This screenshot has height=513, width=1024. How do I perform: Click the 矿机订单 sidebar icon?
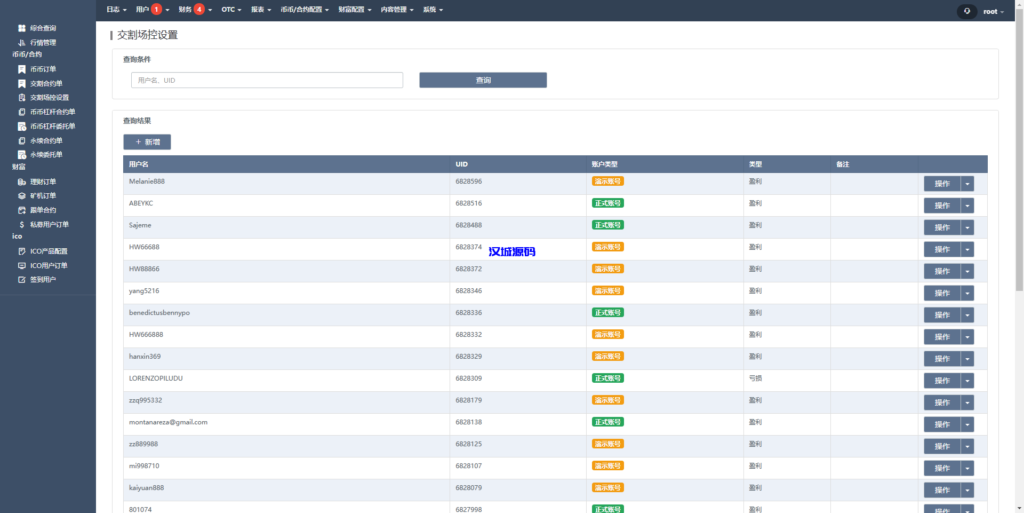22,196
